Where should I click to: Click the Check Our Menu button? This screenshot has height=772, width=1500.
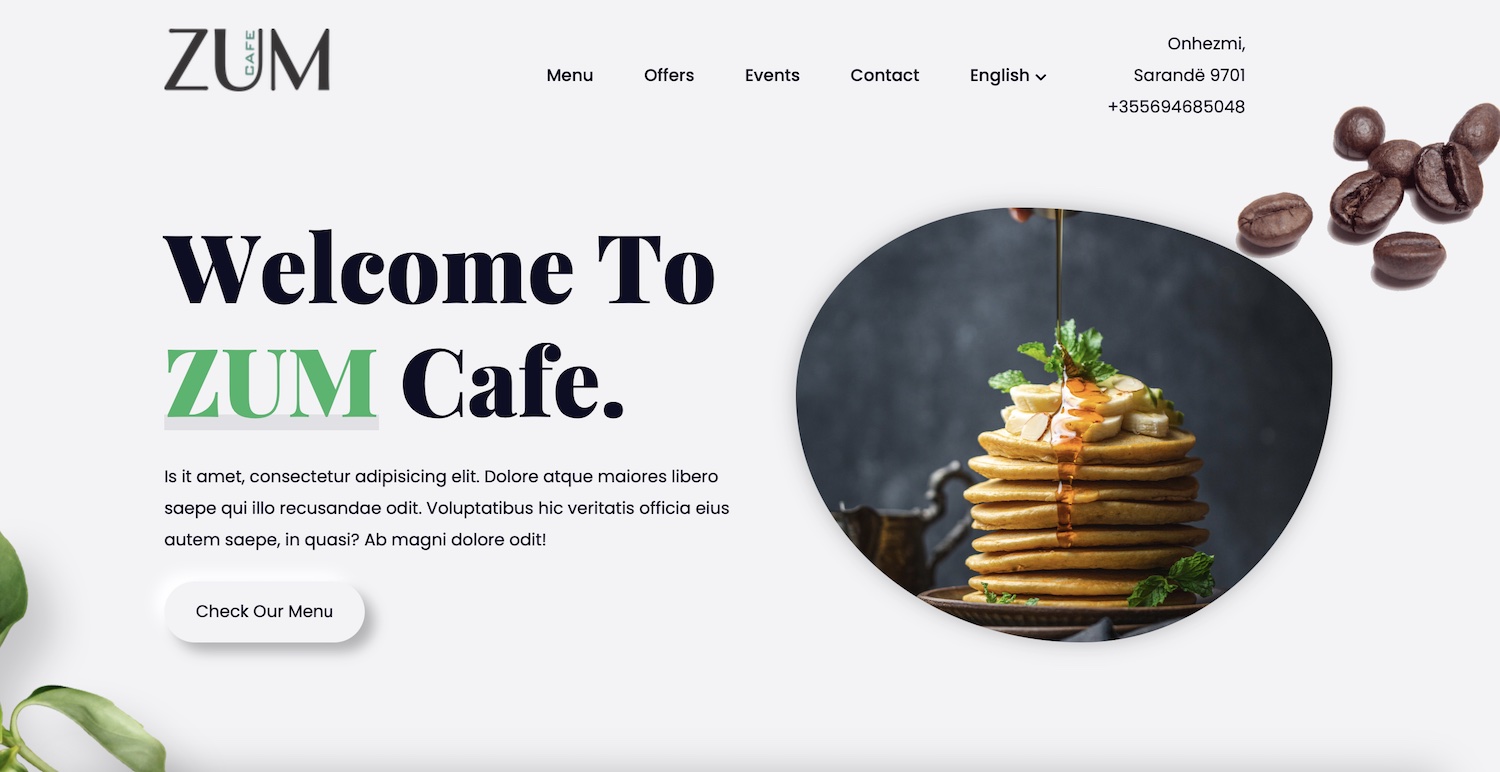click(265, 611)
